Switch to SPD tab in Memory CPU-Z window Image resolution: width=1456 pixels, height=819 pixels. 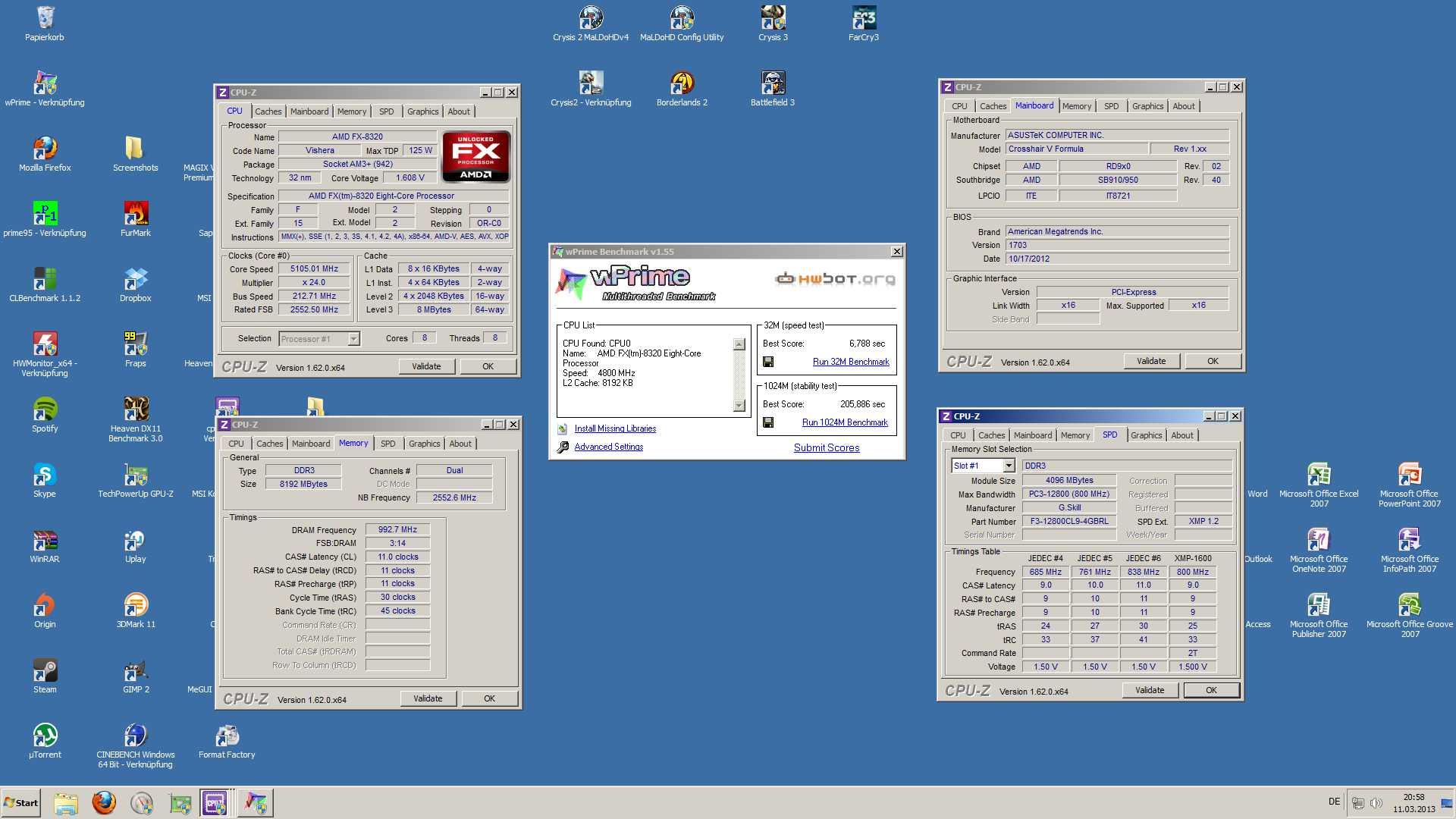[388, 444]
